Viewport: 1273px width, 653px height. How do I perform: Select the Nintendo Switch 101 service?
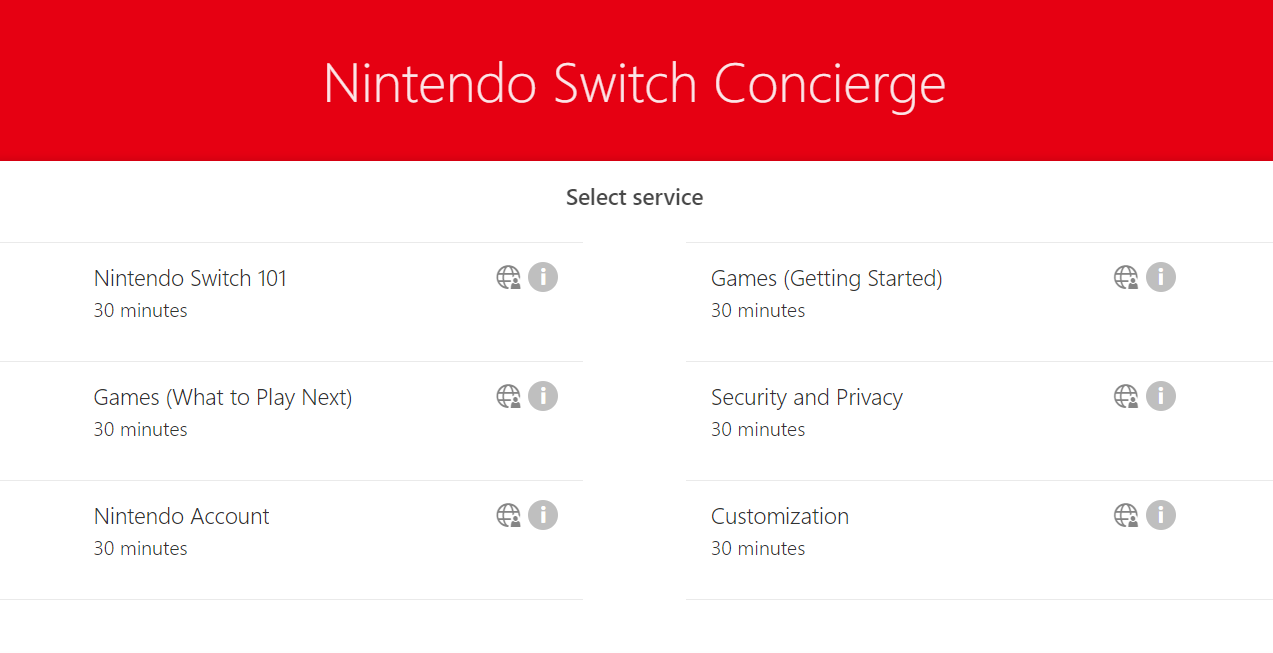tap(190, 278)
